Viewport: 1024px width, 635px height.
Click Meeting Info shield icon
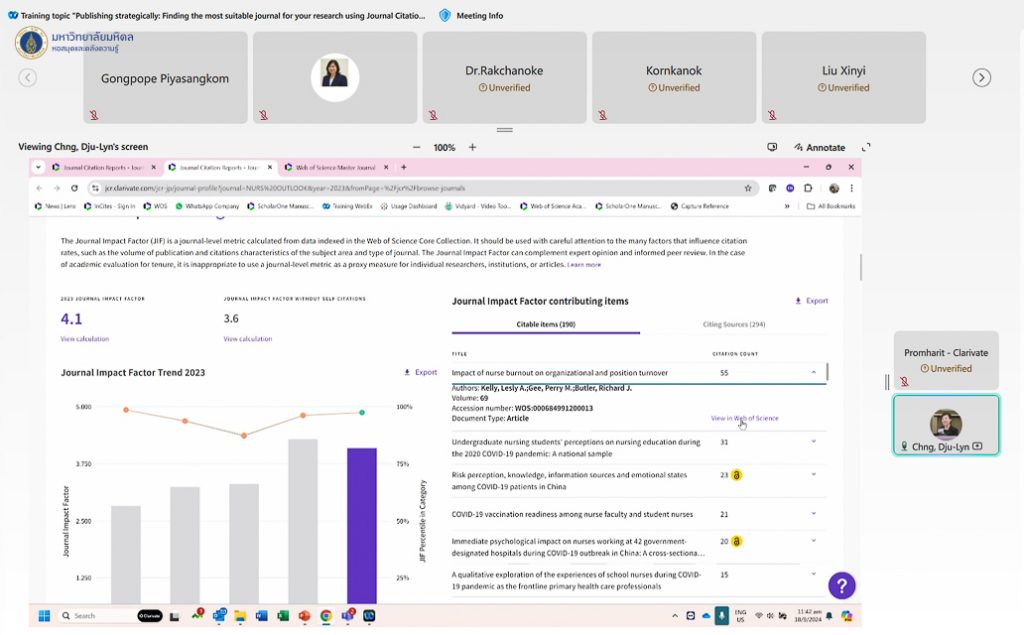(x=445, y=16)
